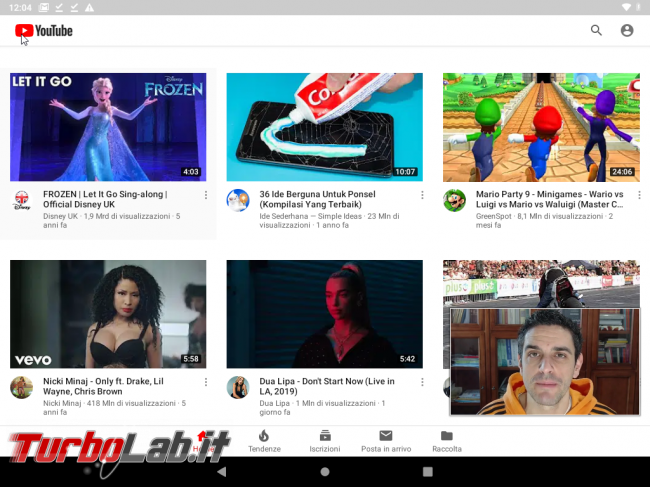Open the Posta in arrivo tab
650x487 pixels.
(x=386, y=441)
